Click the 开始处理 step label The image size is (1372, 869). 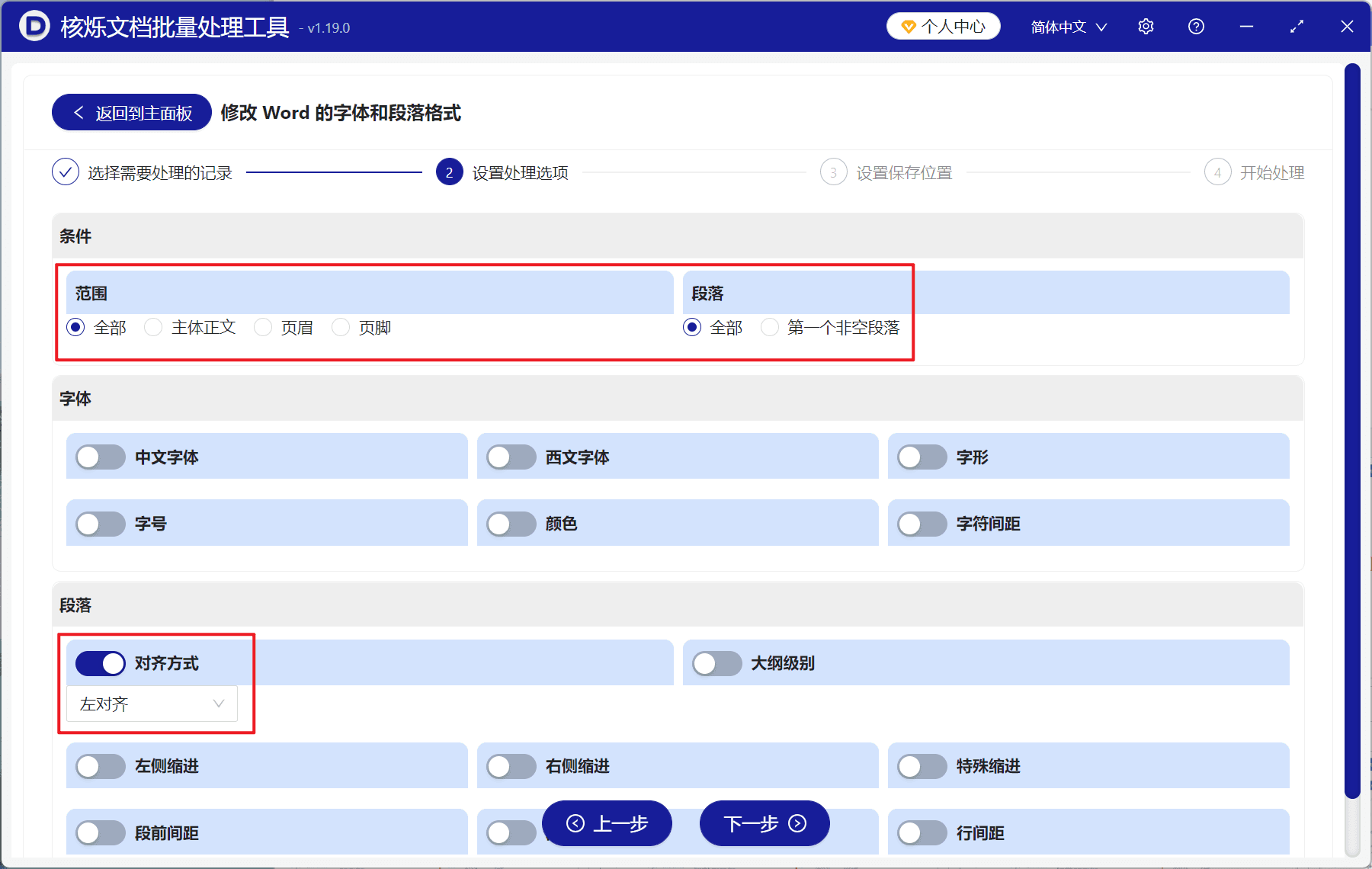pyautogui.click(x=1272, y=172)
